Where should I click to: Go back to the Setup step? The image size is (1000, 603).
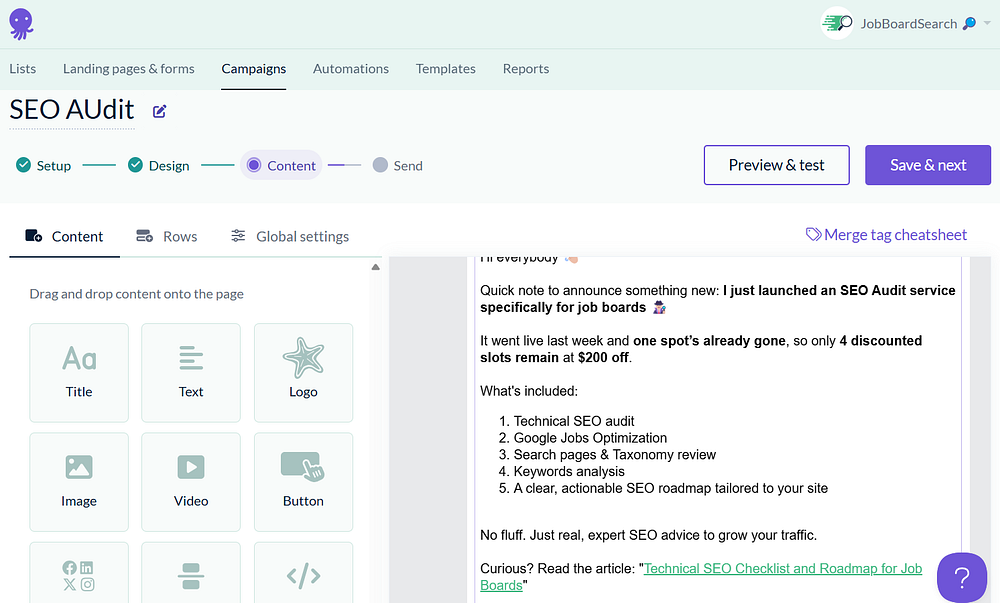pyautogui.click(x=44, y=166)
